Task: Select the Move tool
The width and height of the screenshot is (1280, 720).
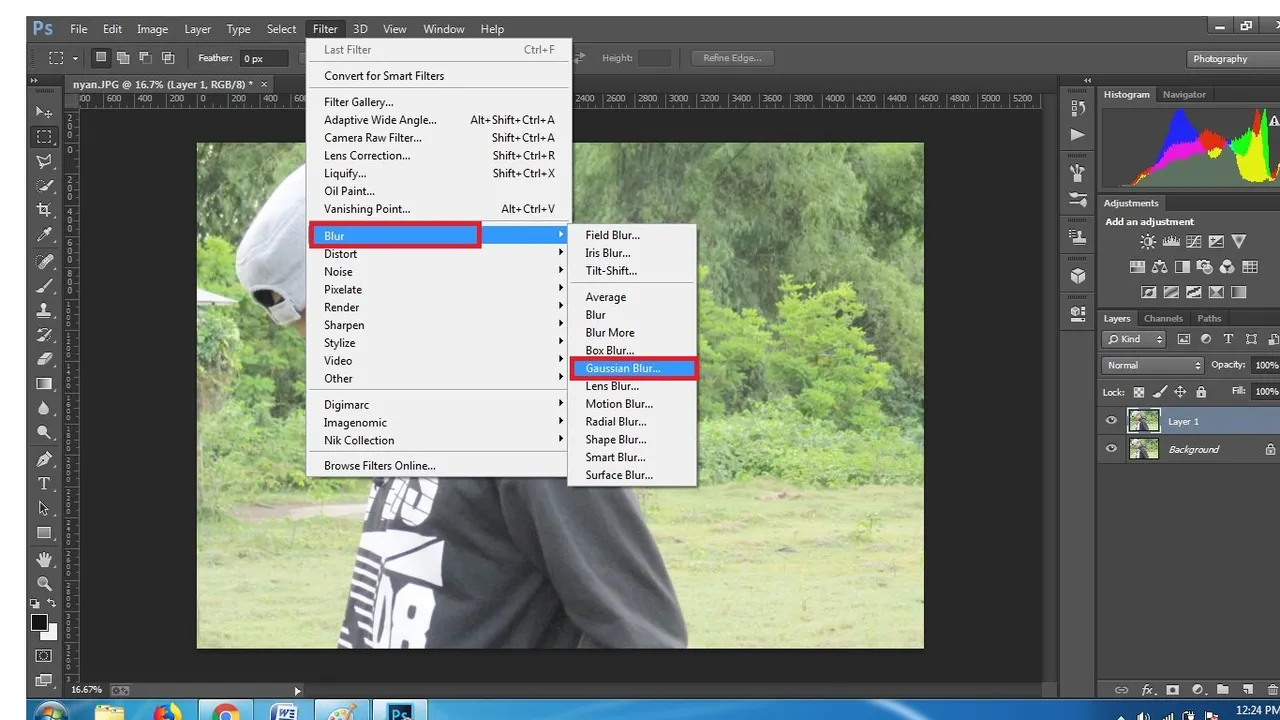Action: 44,111
